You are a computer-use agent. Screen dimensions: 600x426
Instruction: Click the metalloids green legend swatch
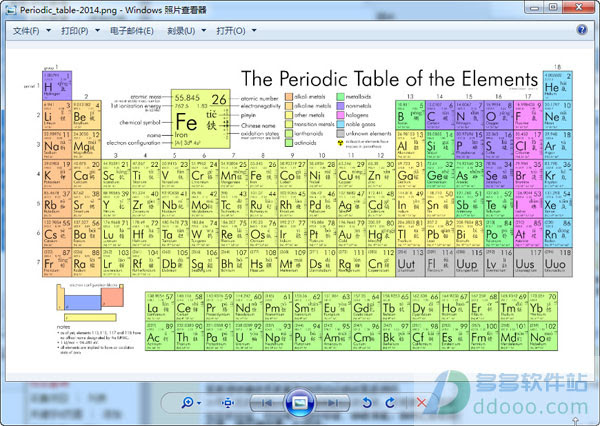[x=340, y=96]
